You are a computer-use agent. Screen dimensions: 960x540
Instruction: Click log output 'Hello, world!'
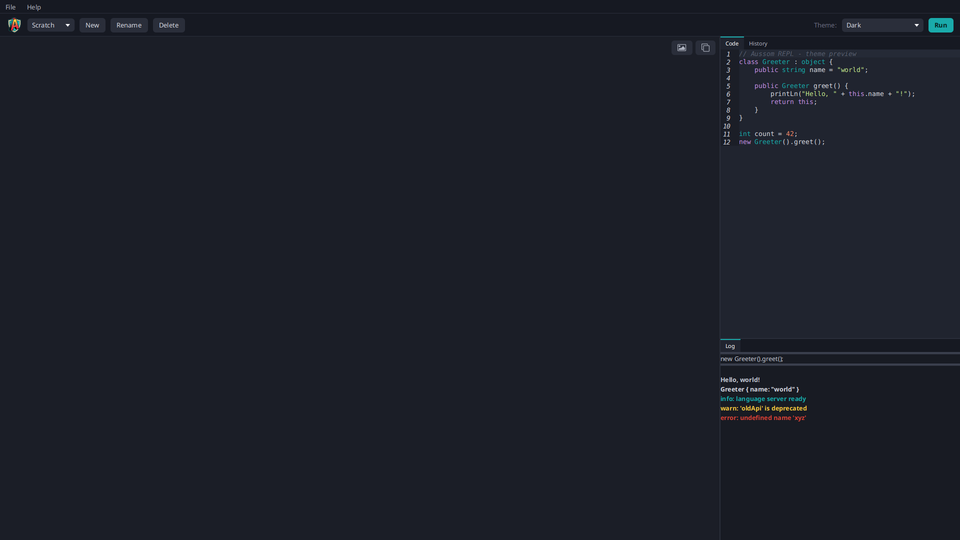point(740,380)
